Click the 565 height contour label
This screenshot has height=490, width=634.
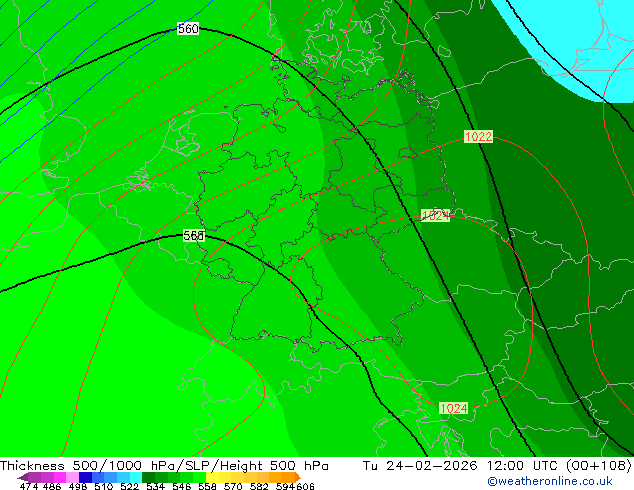(x=194, y=235)
